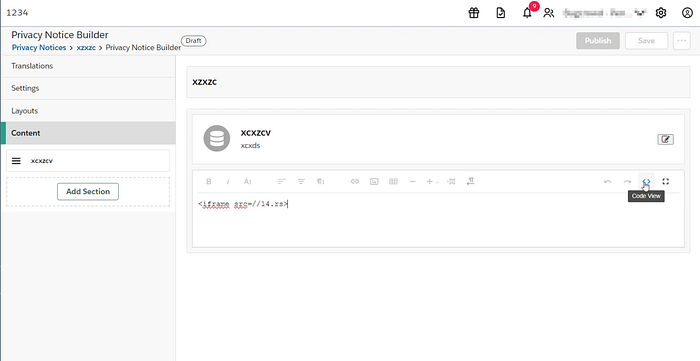
Task: Open the users icon in top bar
Action: click(x=549, y=13)
